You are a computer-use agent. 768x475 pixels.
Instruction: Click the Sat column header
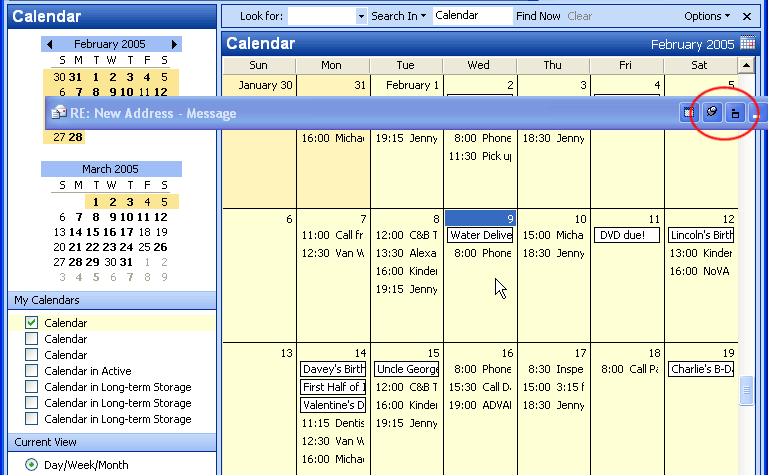click(x=699, y=65)
